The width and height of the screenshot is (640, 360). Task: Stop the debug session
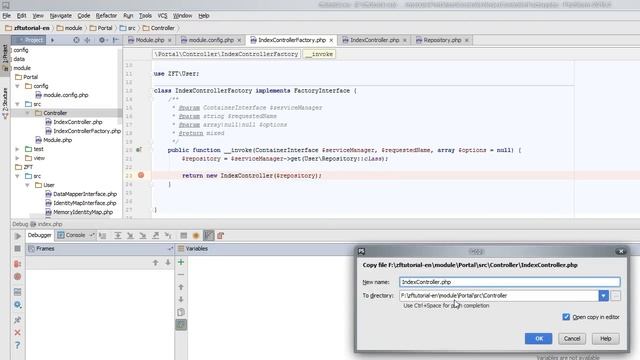(x=18, y=249)
